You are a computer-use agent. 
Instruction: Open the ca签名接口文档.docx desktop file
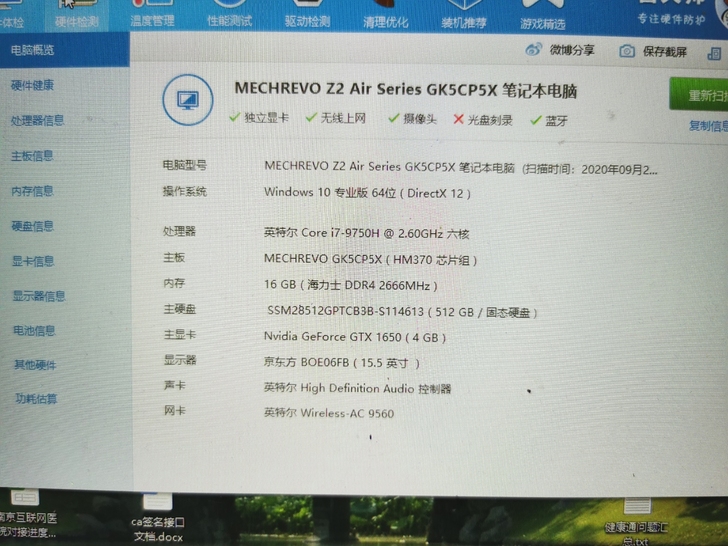(x=158, y=519)
